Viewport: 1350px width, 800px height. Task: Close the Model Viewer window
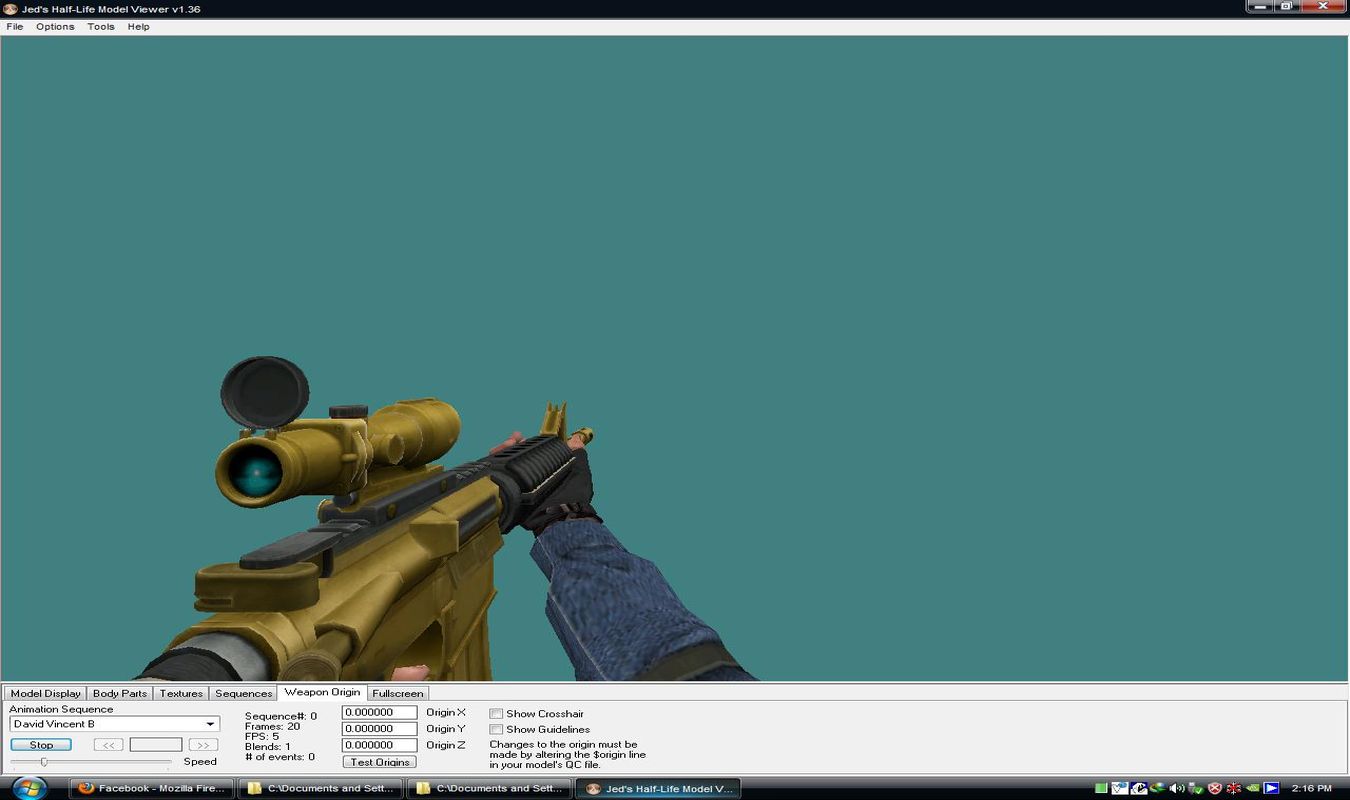pyautogui.click(x=1323, y=6)
